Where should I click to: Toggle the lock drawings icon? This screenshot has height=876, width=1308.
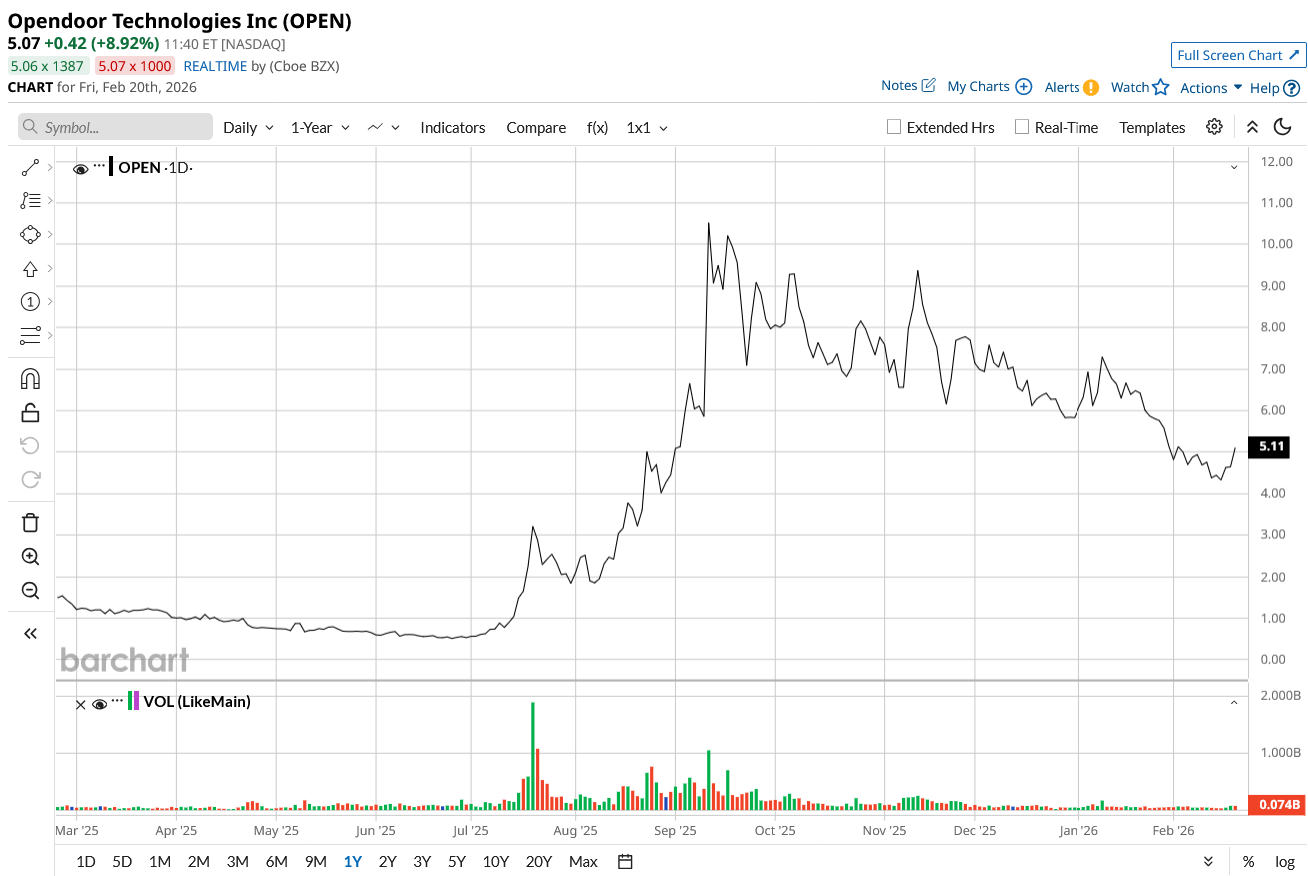click(30, 412)
